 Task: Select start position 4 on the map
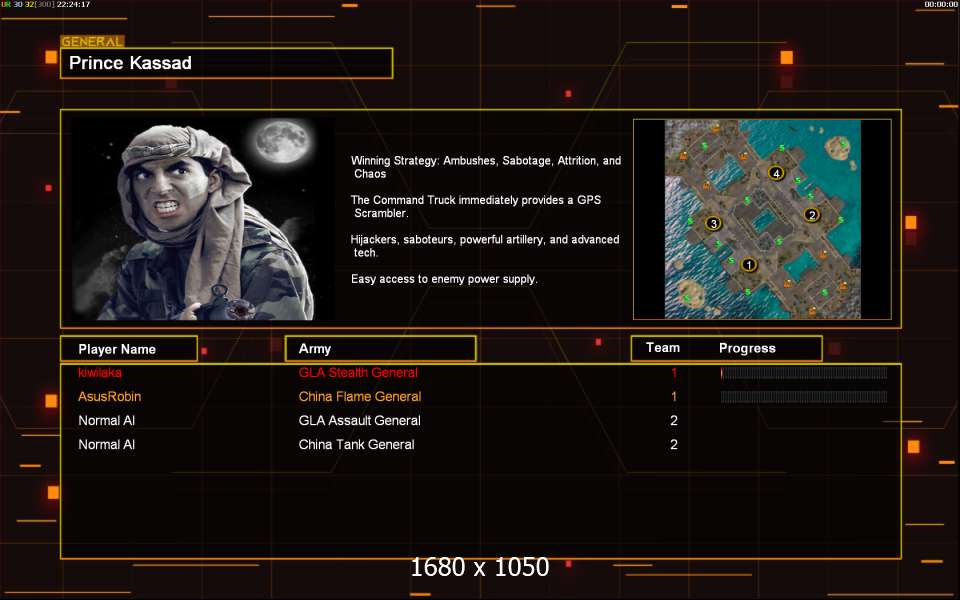[776, 173]
